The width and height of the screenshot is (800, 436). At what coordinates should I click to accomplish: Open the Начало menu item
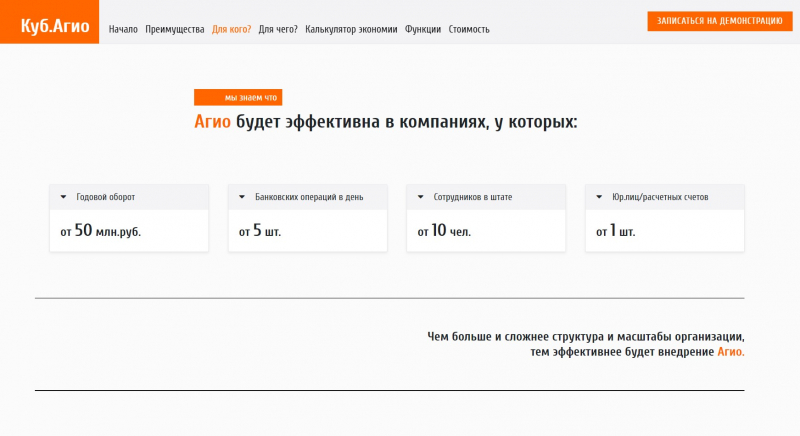[x=123, y=30]
